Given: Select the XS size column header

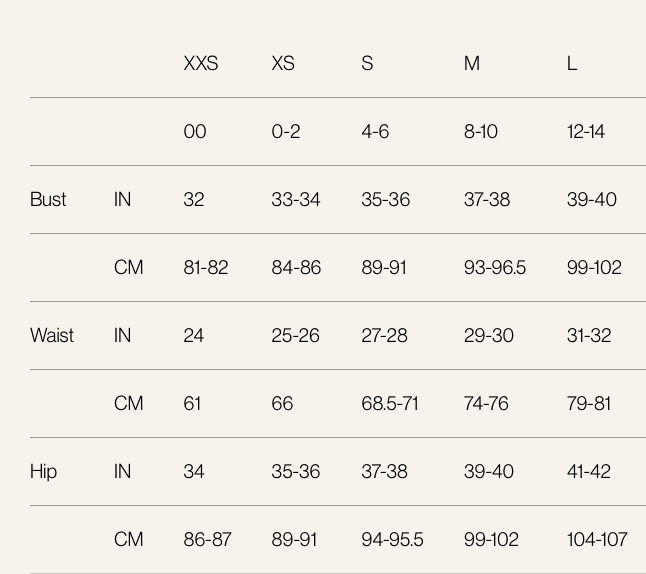Looking at the screenshot, I should coord(283,63).
